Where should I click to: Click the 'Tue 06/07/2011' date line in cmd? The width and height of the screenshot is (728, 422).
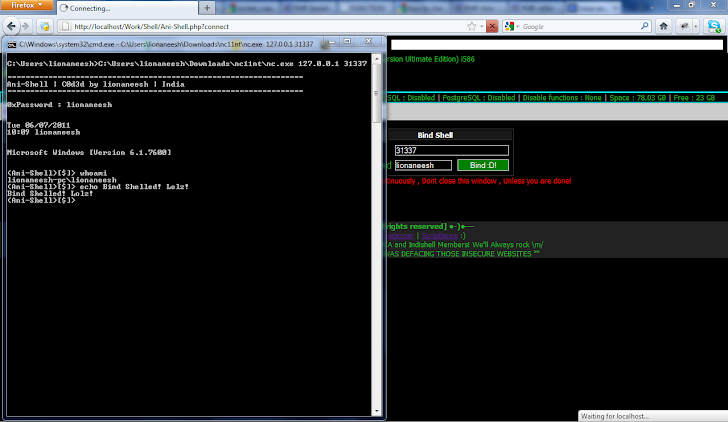pos(39,125)
